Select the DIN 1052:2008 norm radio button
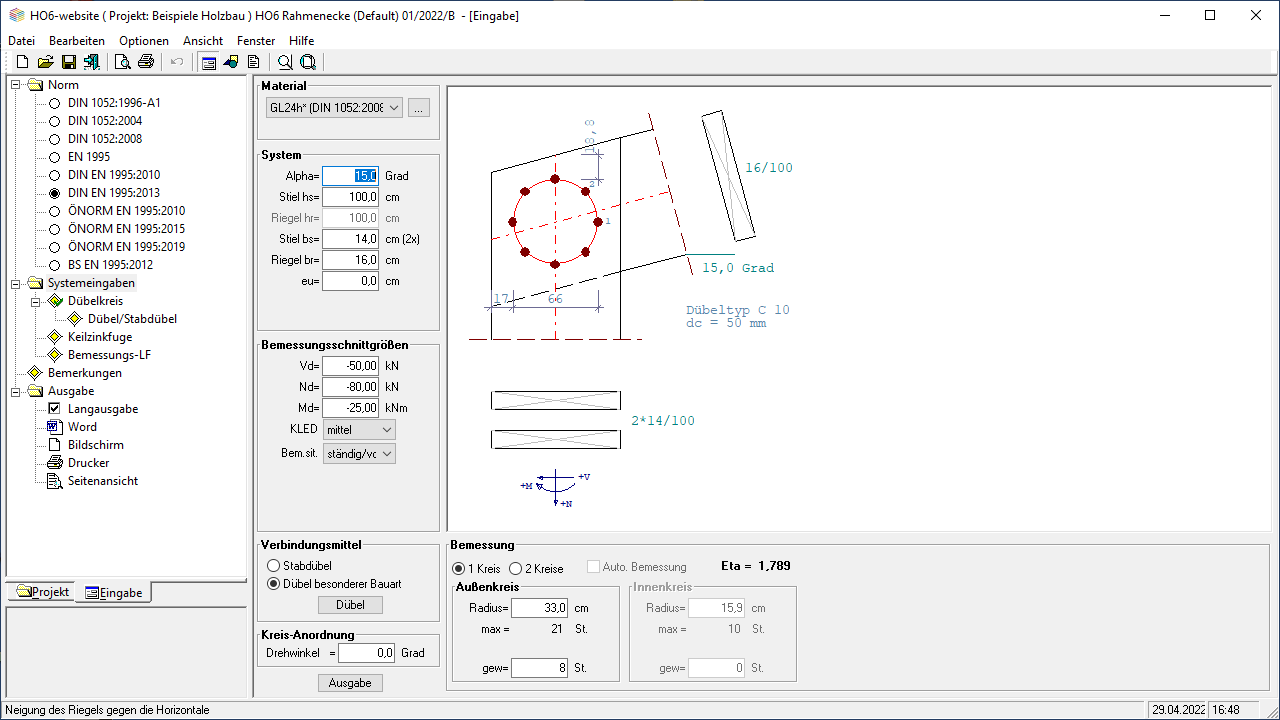The image size is (1280, 720). [55, 139]
